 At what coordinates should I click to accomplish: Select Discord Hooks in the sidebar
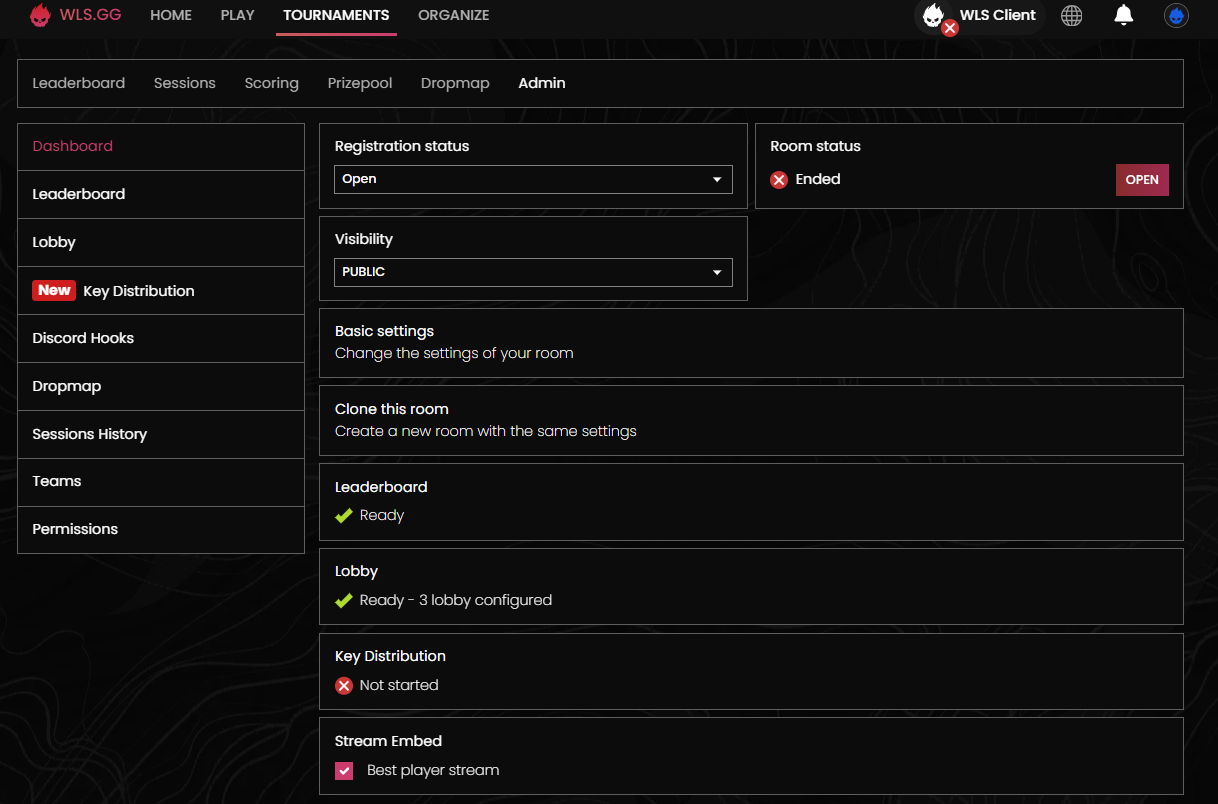[x=83, y=338]
